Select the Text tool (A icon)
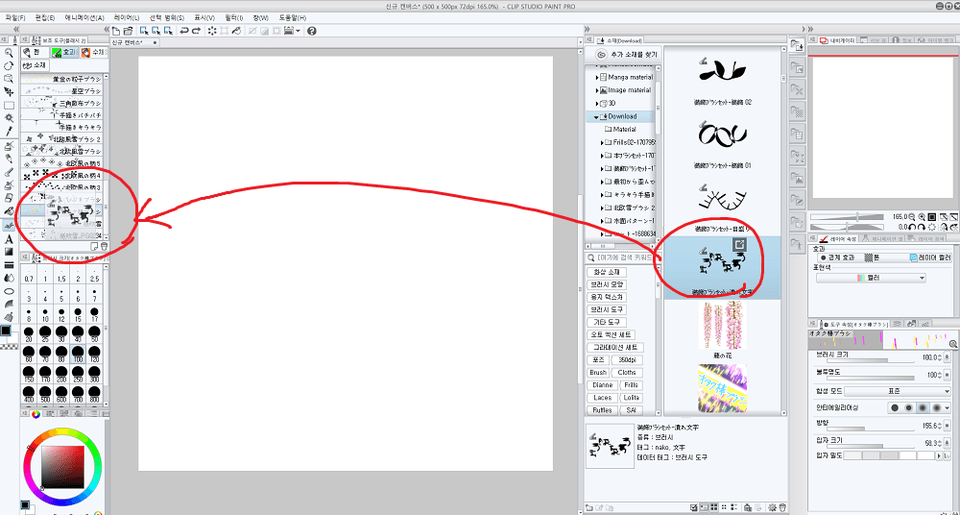The width and height of the screenshot is (960, 515). pyautogui.click(x=9, y=239)
